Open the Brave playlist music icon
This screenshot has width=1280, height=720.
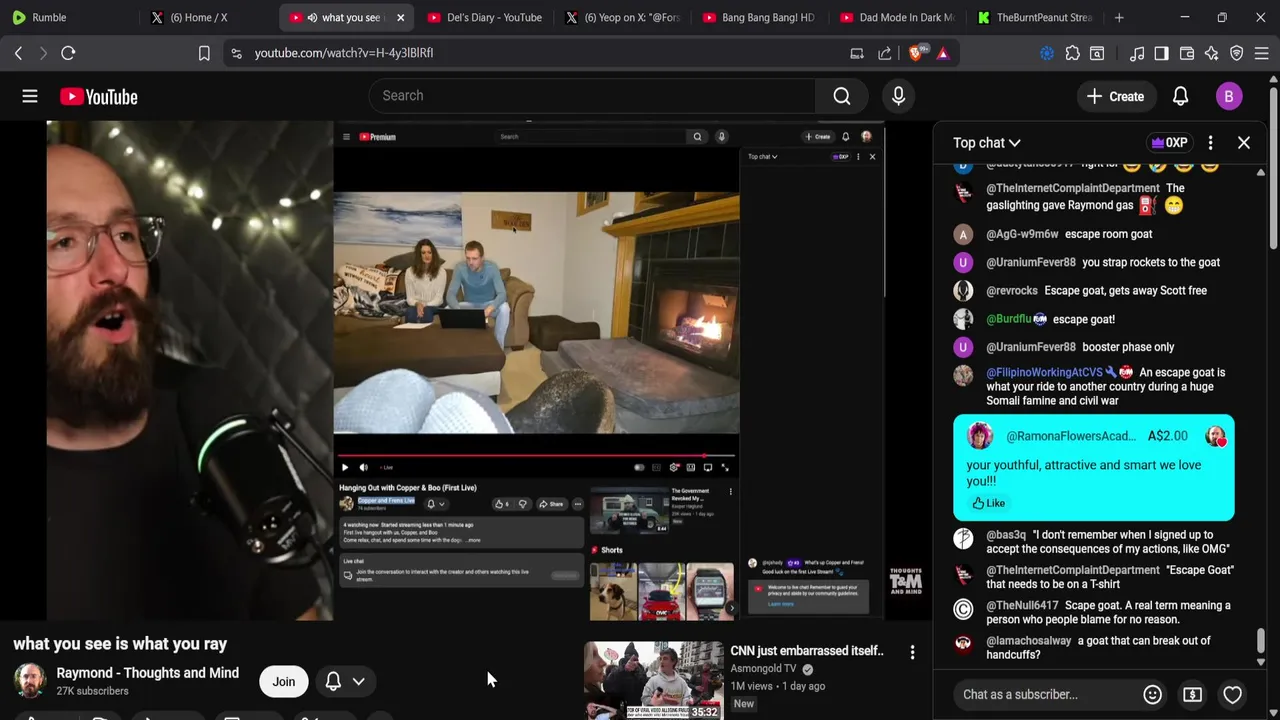[x=1137, y=53]
